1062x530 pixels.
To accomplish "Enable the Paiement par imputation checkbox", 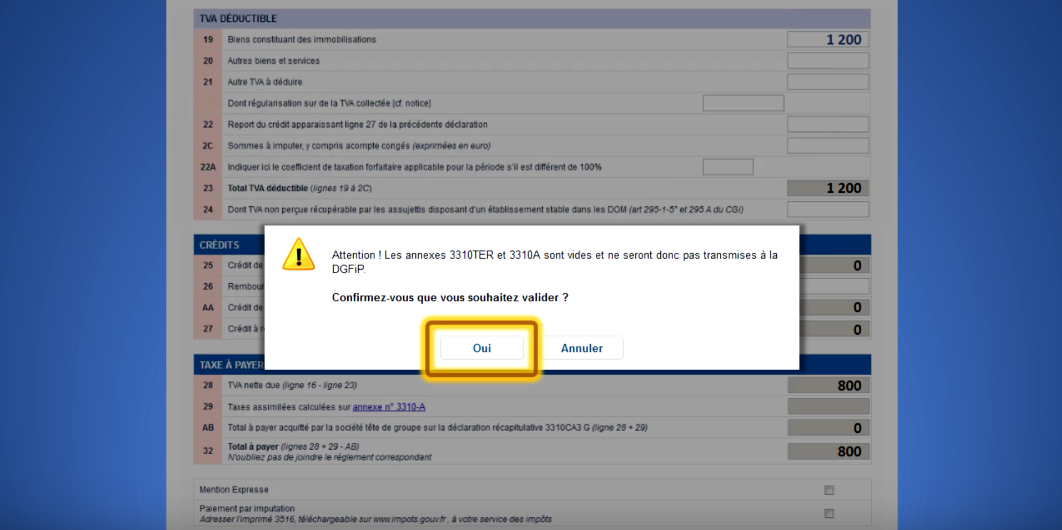I will [x=828, y=513].
